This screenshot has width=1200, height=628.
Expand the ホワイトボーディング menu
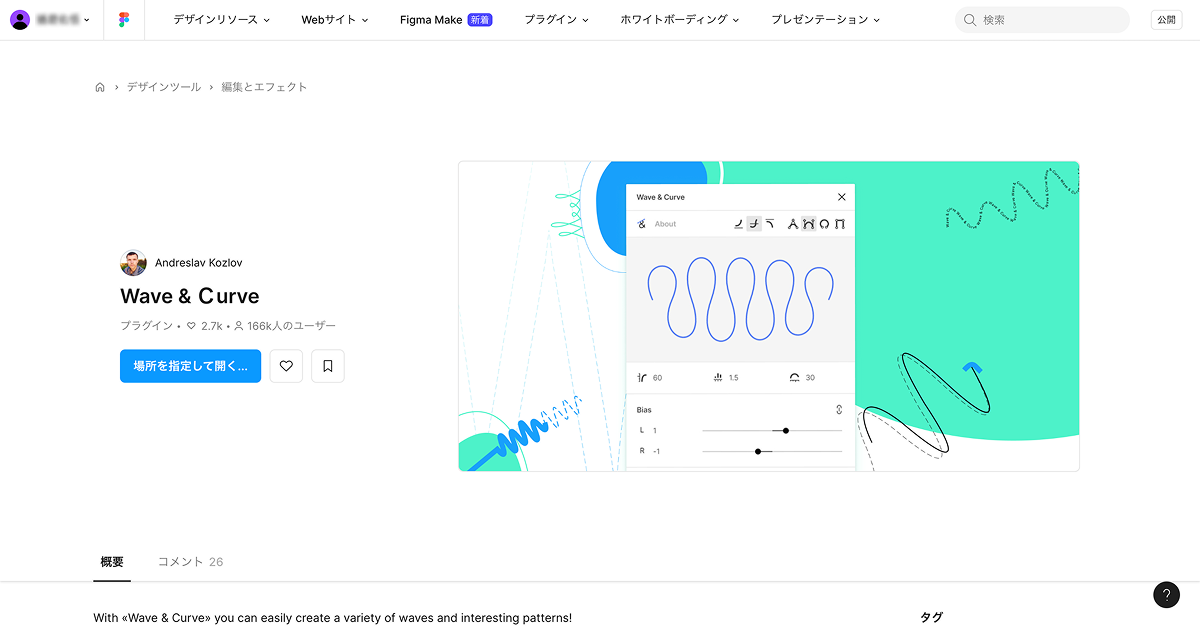pyautogui.click(x=679, y=20)
